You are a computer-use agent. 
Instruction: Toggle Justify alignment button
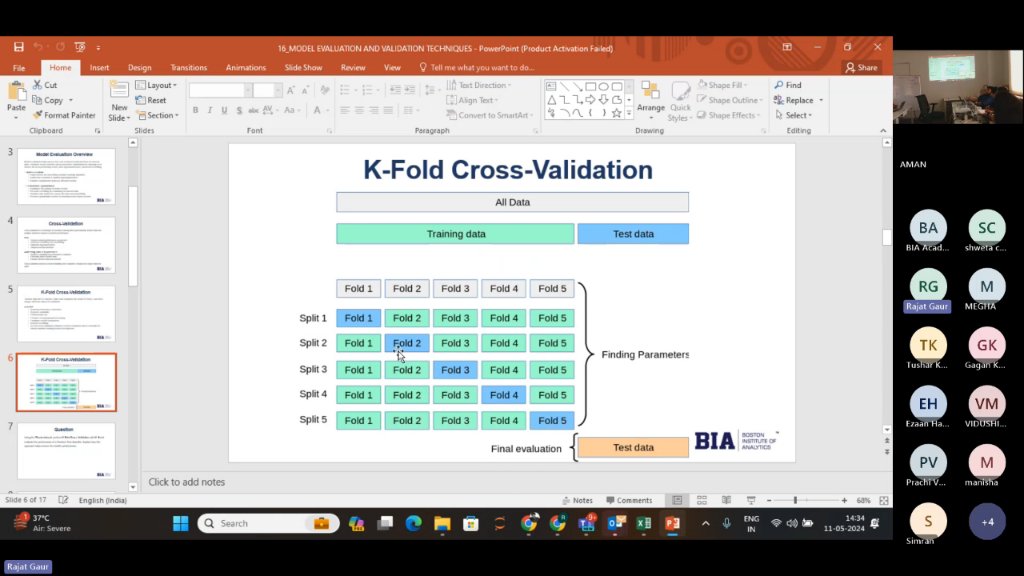click(389, 110)
